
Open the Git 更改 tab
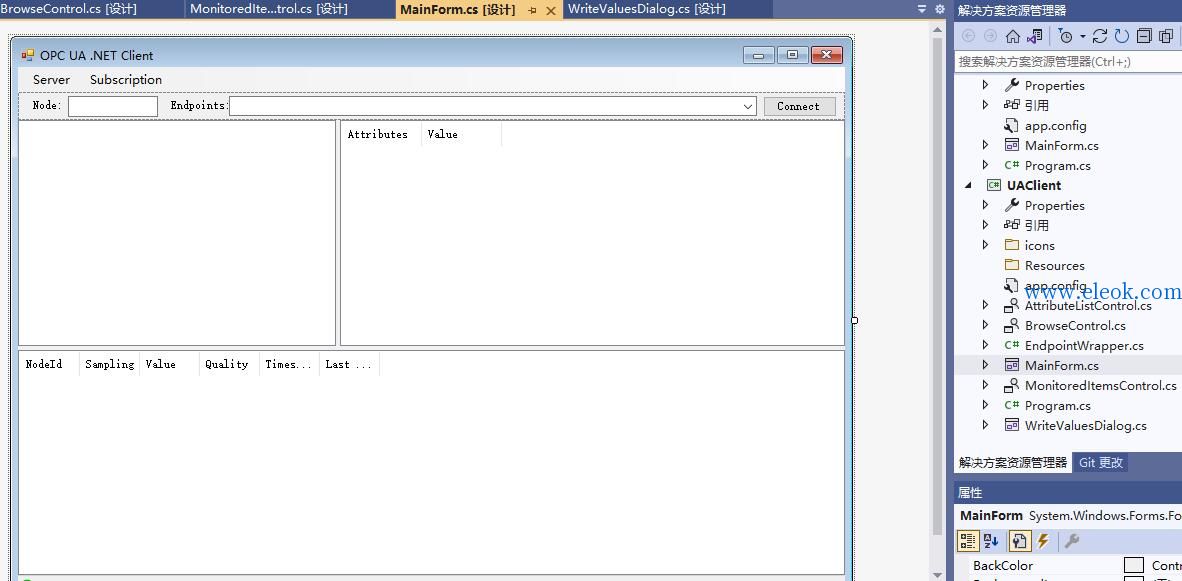[x=1101, y=463]
